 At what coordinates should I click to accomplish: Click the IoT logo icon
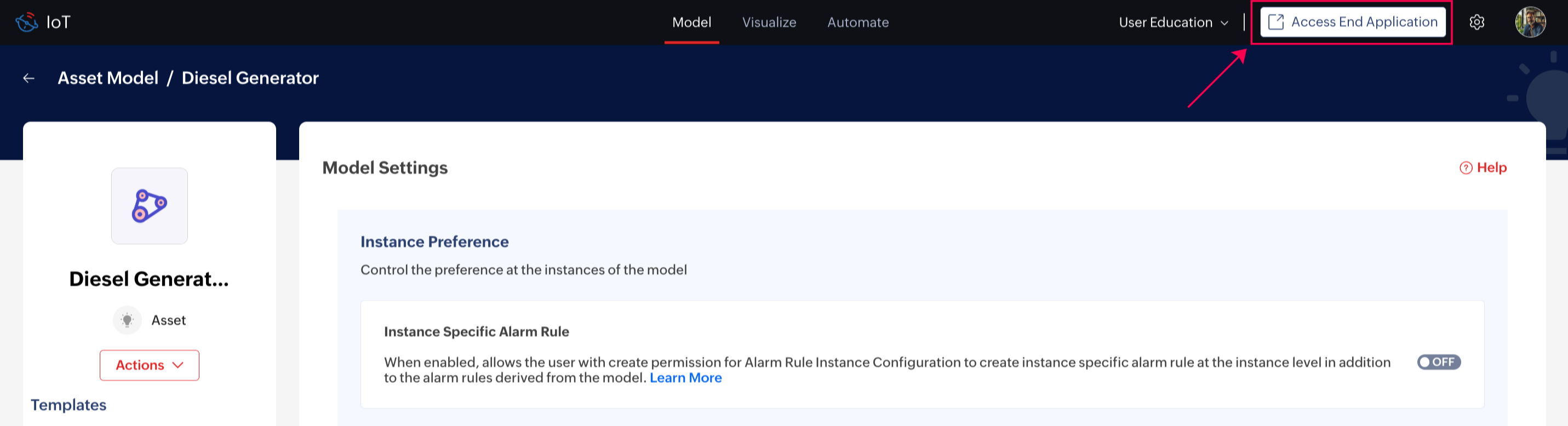27,22
